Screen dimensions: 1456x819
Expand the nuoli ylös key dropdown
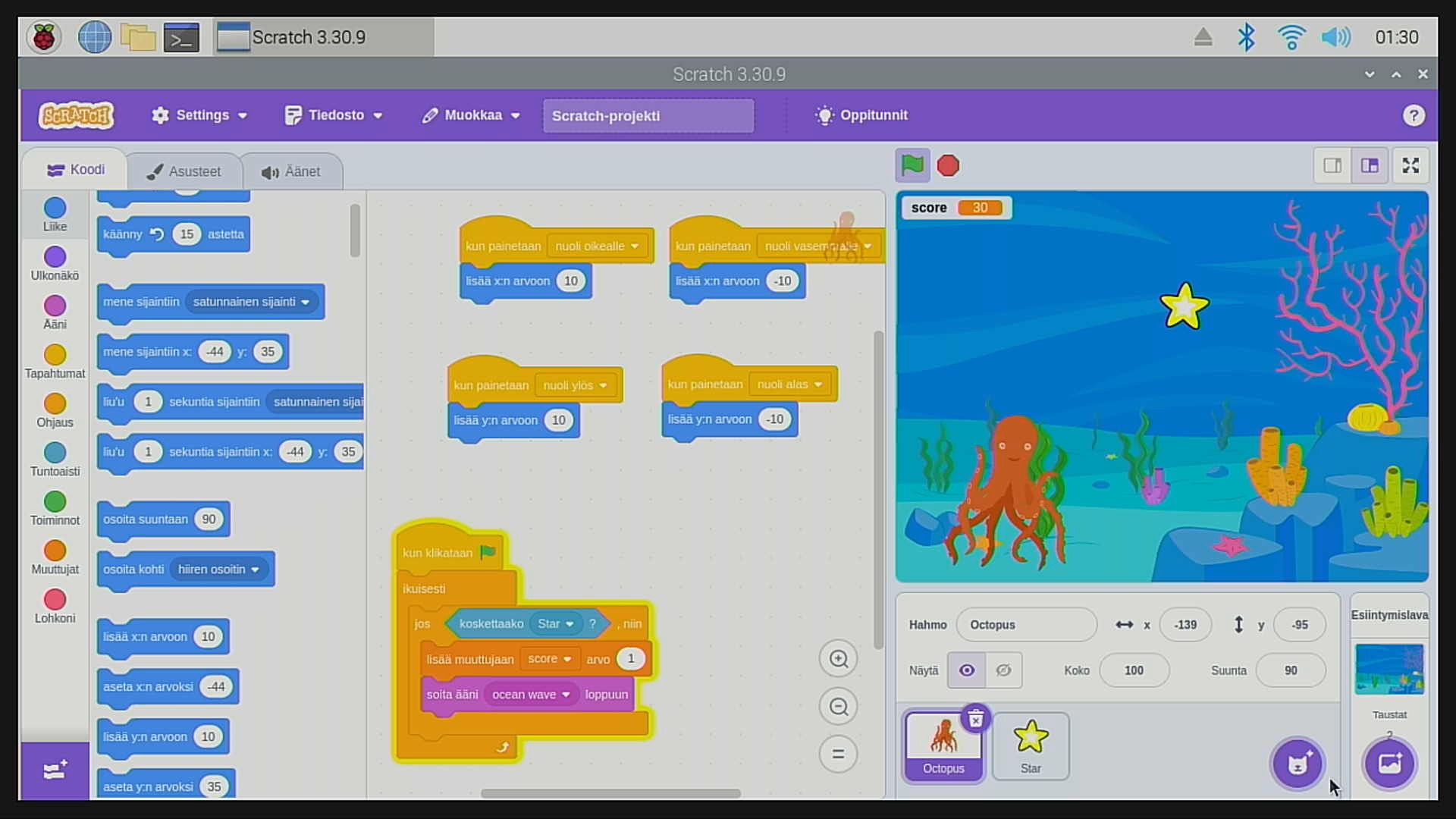[x=575, y=385]
